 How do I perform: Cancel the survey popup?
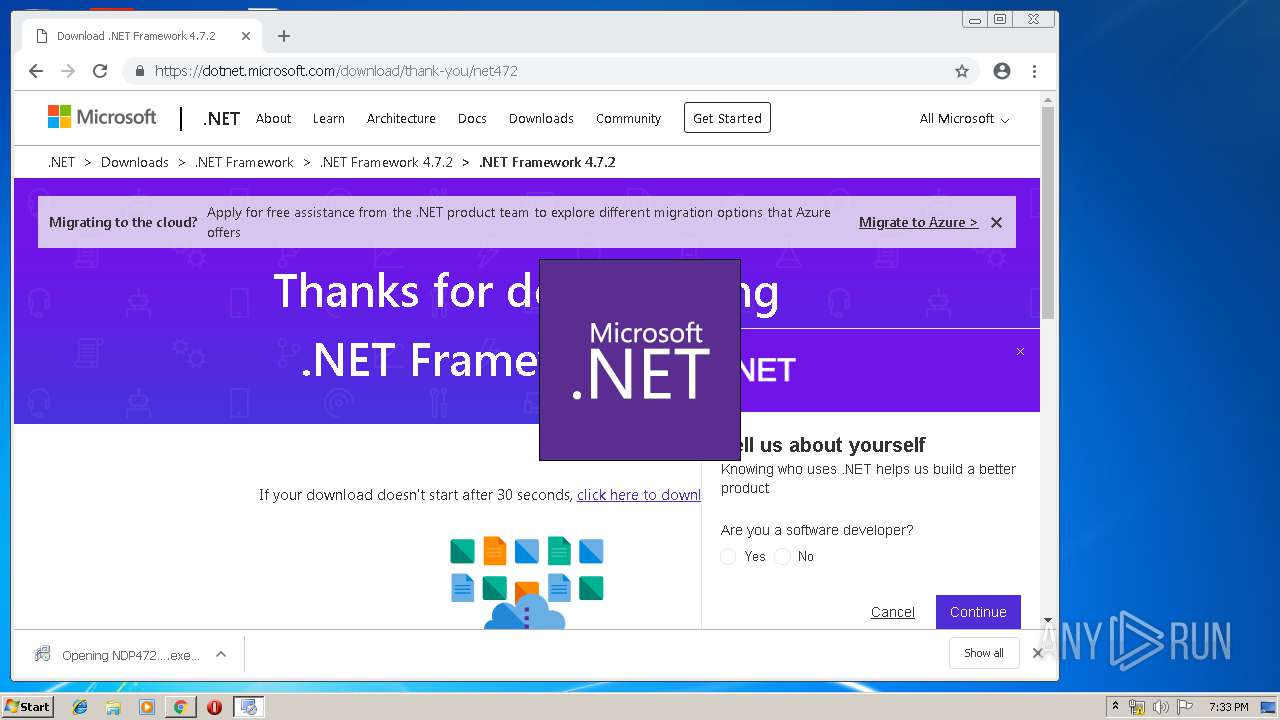[x=892, y=612]
